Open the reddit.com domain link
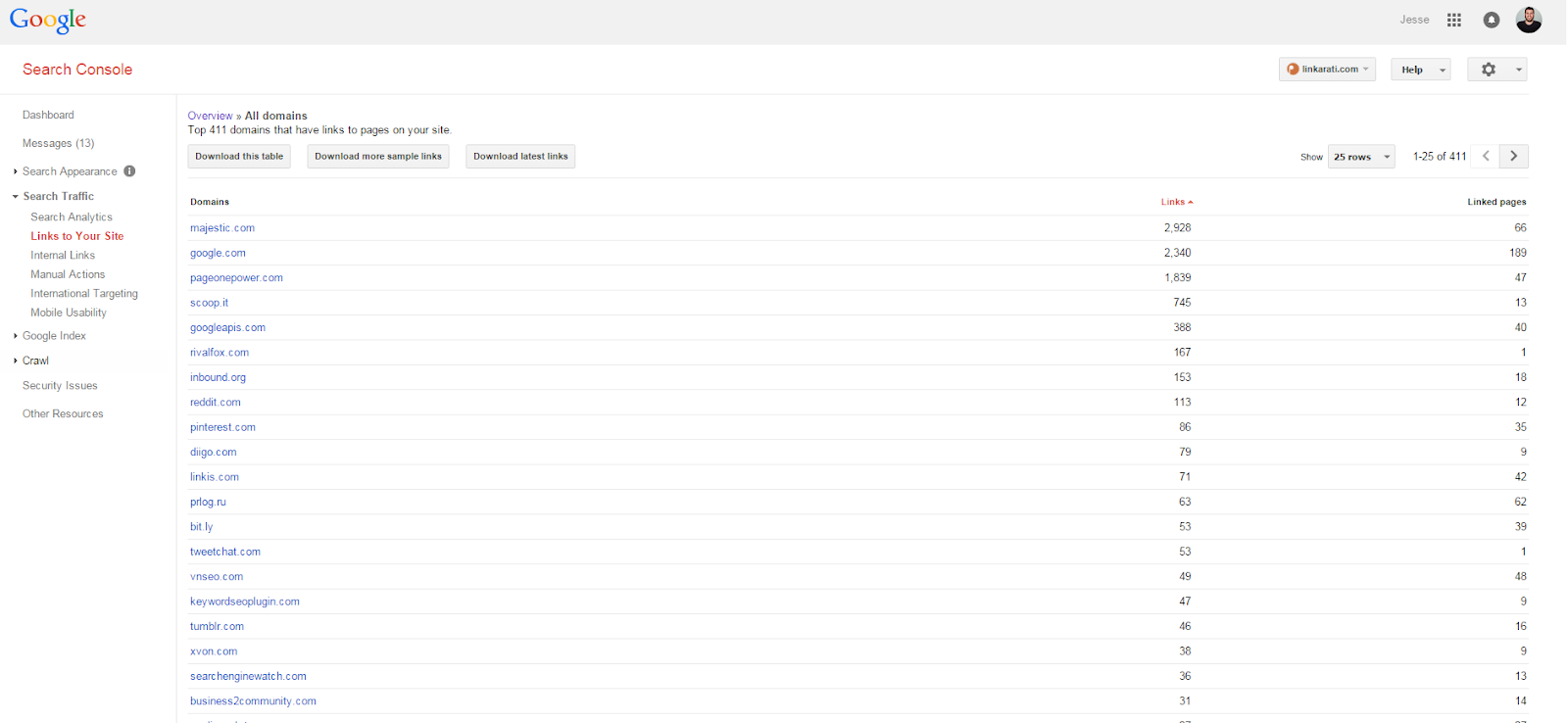 [x=216, y=403]
